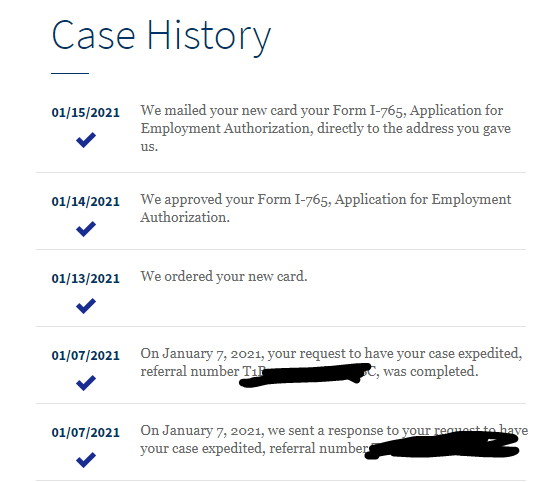Screen dimensions: 560x482
Task: Select the 01/07/2021 date of completed expedite request
Action: pyautogui.click(x=85, y=356)
